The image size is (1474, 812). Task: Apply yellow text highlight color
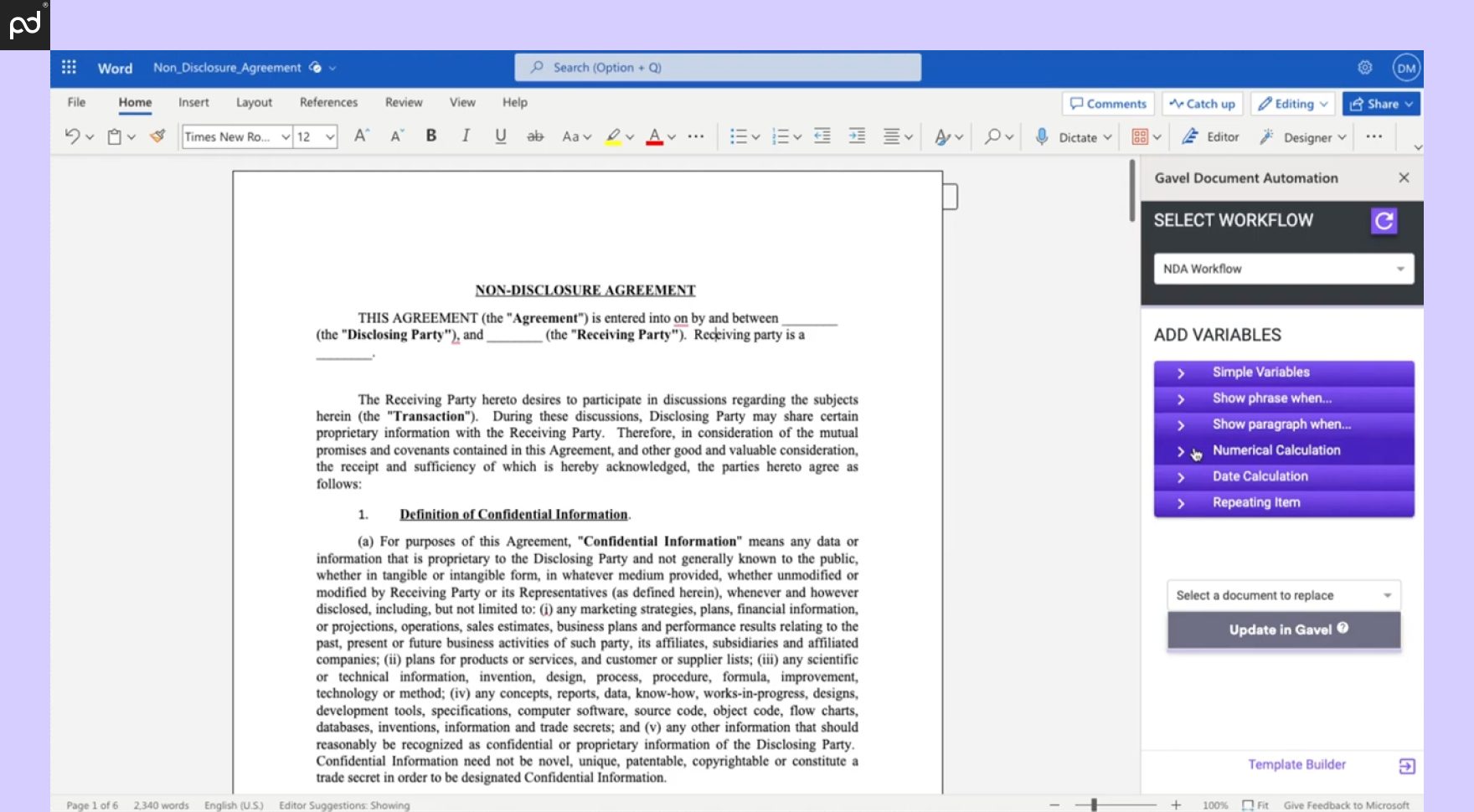pyautogui.click(x=614, y=136)
